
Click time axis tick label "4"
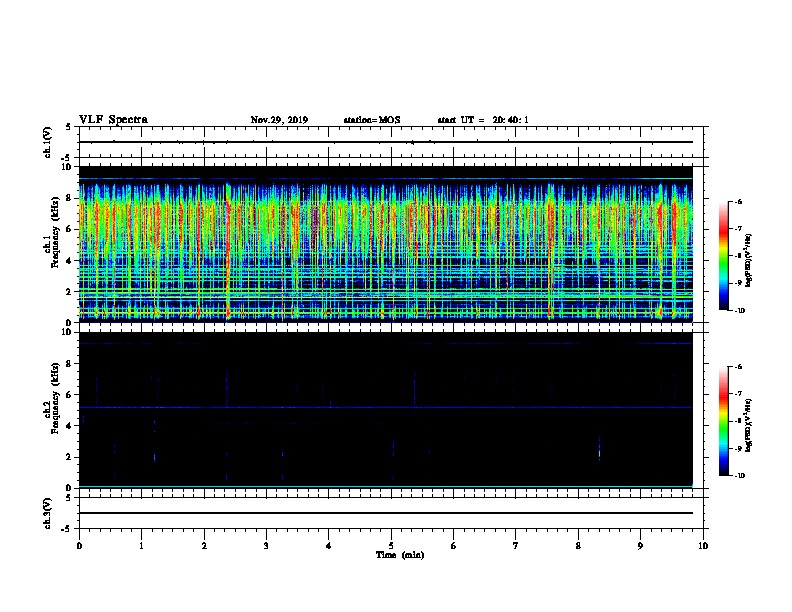(x=329, y=546)
